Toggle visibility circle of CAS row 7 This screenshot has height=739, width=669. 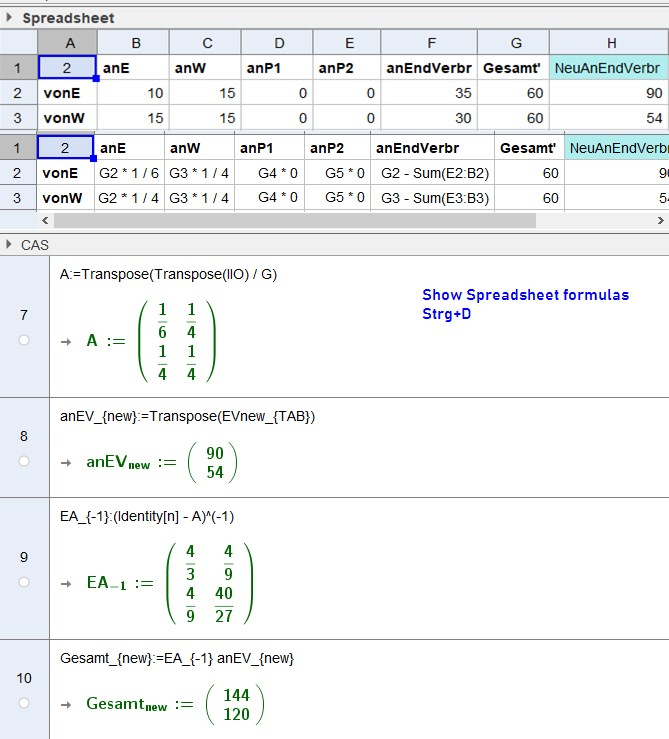point(24,340)
